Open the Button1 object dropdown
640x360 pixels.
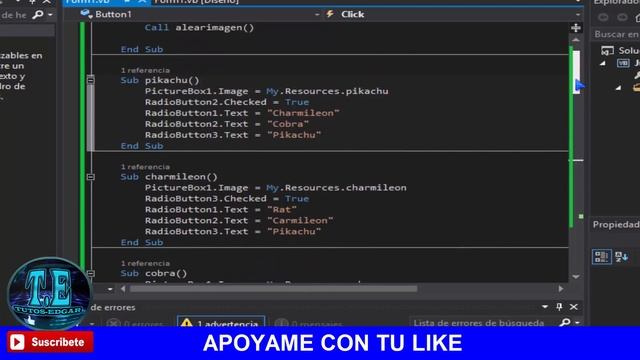317,14
